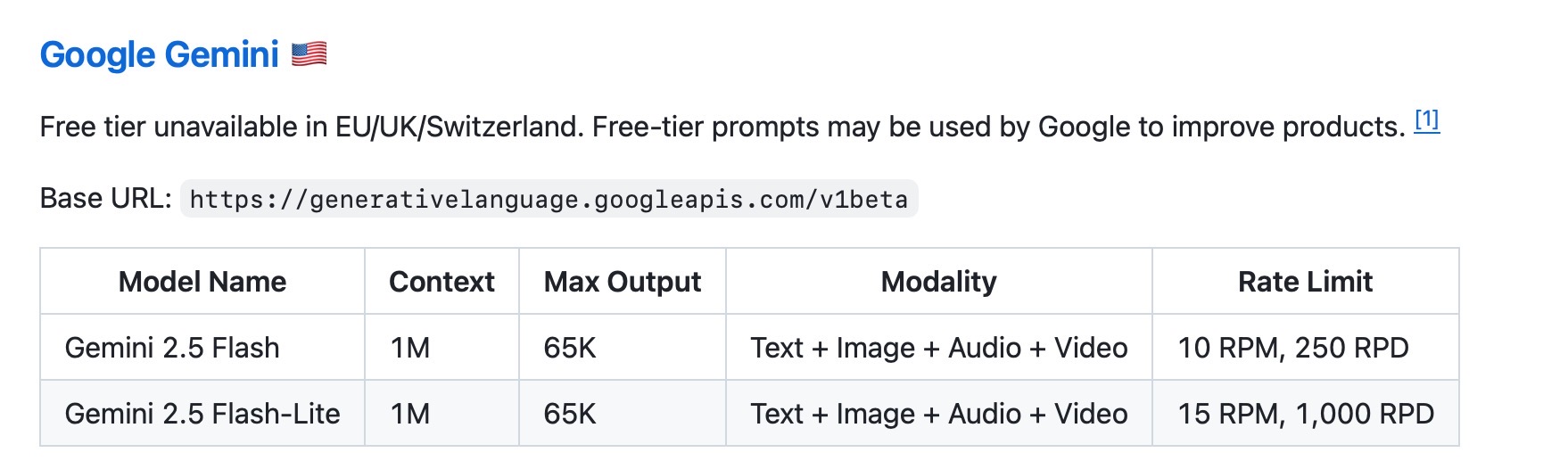Select the Gemini 2.5 Flash model cell

(172, 348)
